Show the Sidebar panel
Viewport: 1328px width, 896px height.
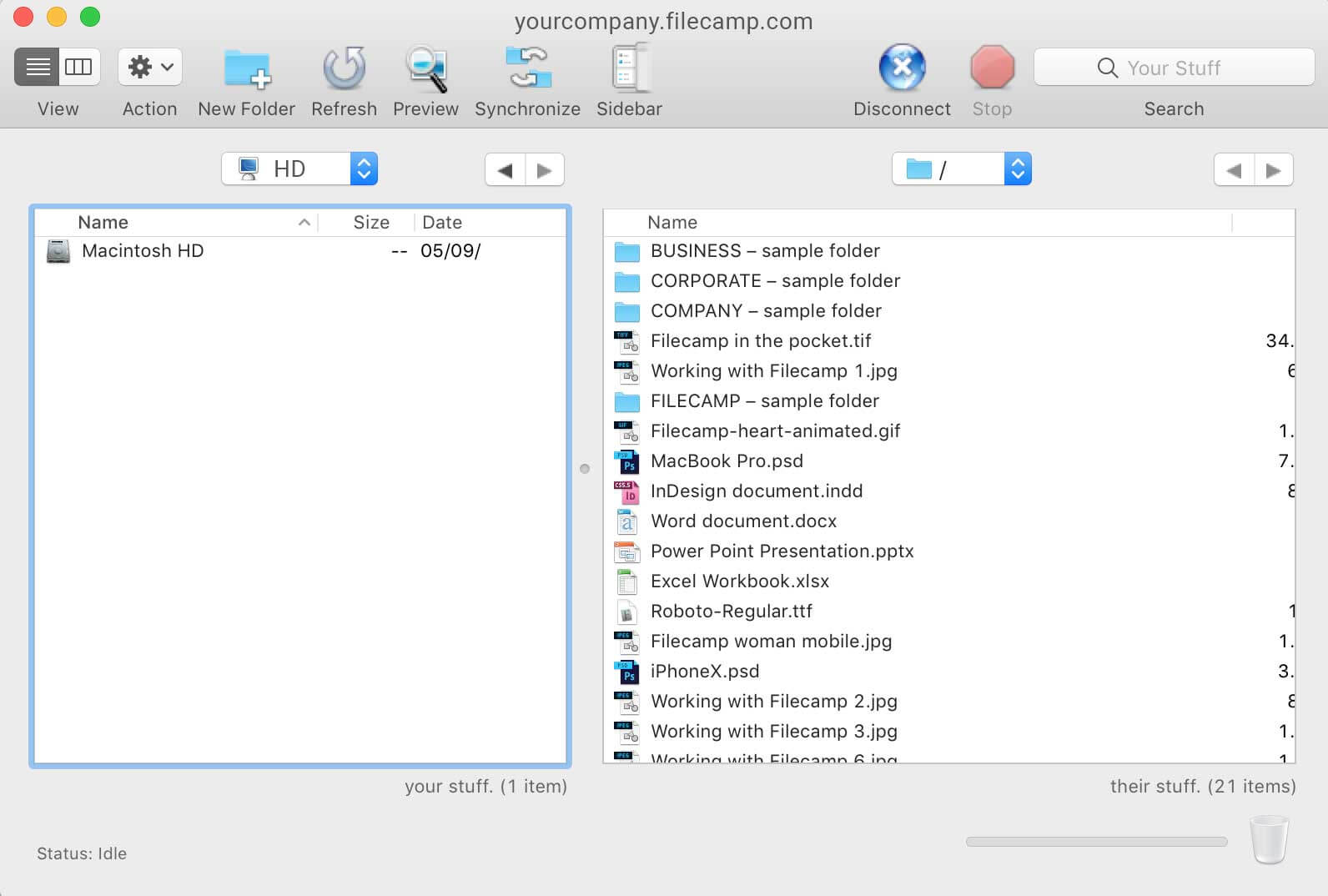629,68
